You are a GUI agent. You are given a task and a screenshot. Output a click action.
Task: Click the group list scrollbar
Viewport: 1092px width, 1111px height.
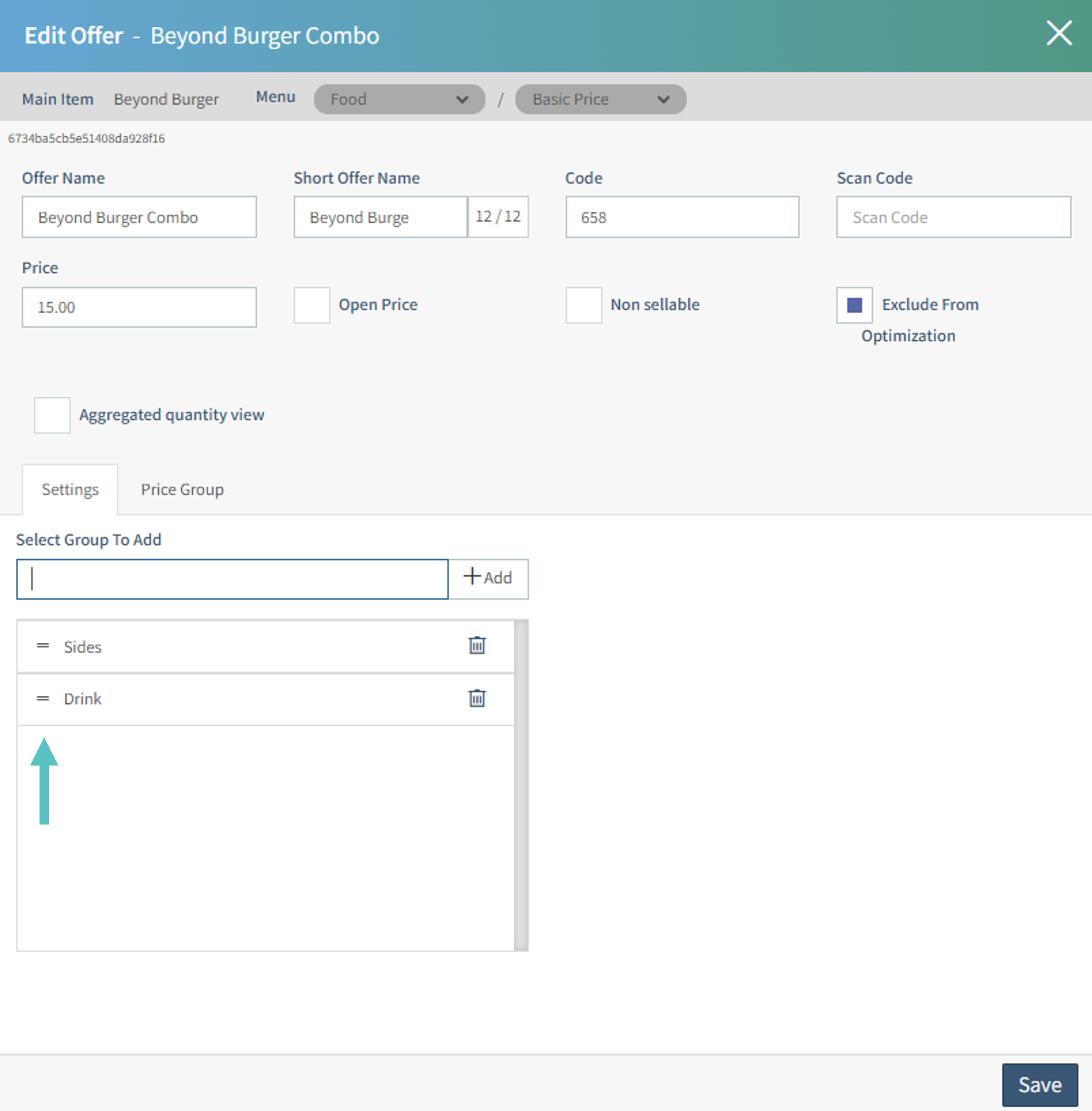pos(521,786)
